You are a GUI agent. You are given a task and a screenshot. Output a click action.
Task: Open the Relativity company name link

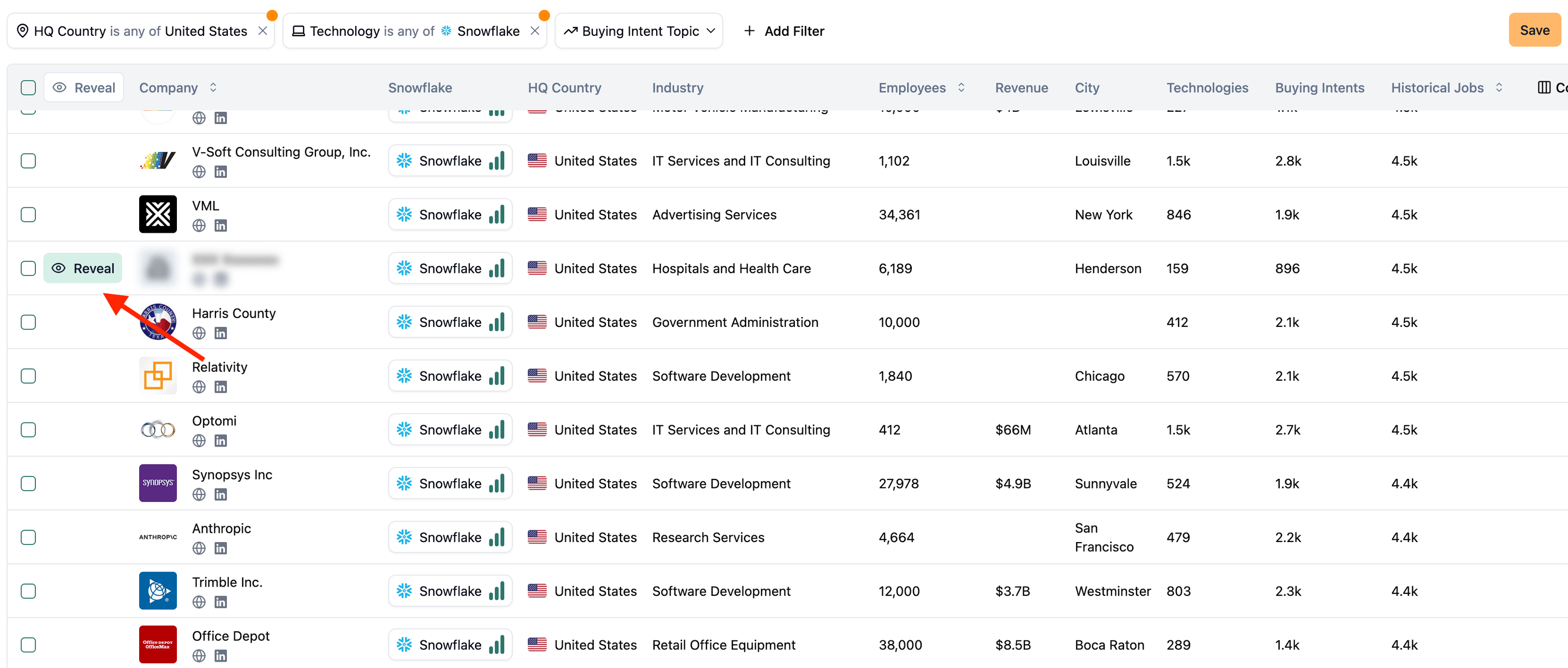point(220,367)
